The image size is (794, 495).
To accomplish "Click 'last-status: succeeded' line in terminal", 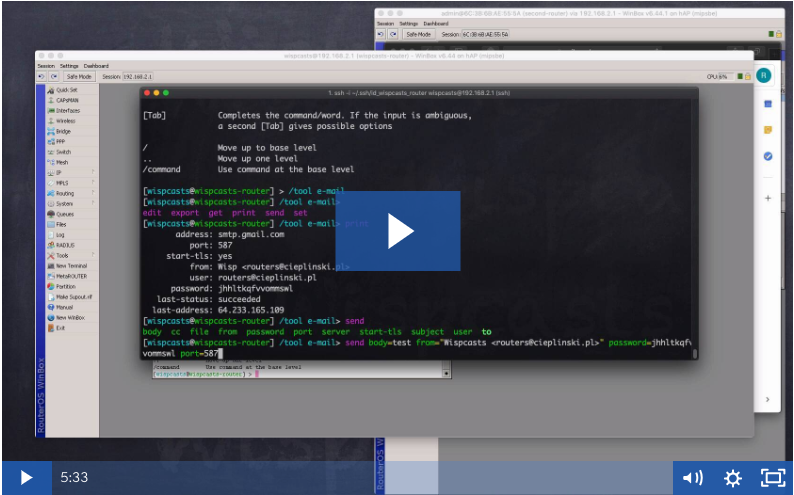I will [x=209, y=299].
